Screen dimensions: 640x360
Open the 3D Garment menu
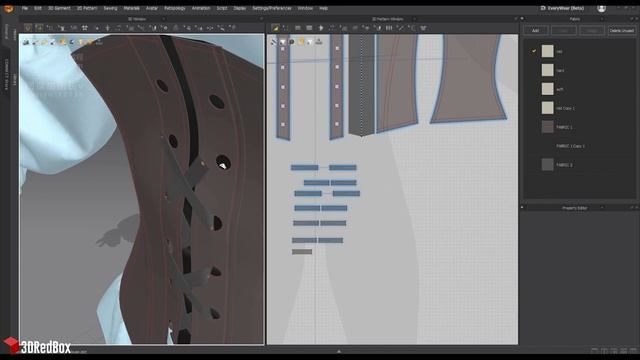pos(59,8)
